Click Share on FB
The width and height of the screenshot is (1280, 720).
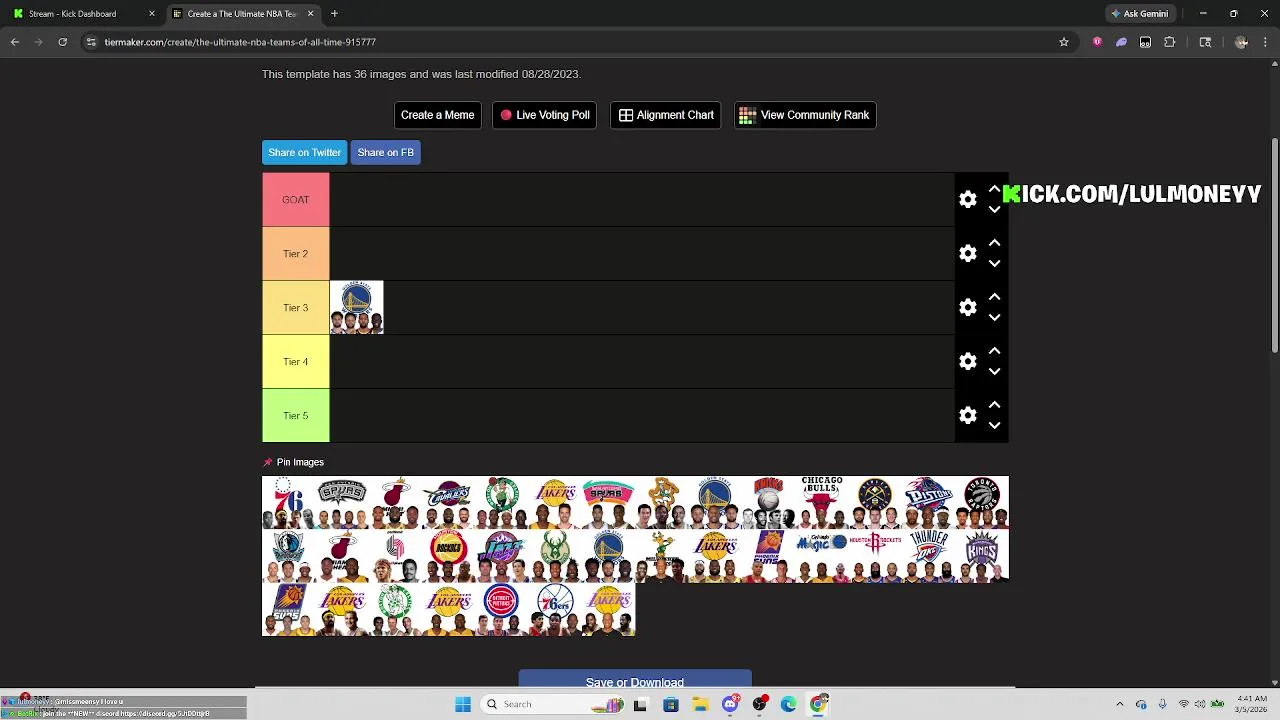(385, 152)
